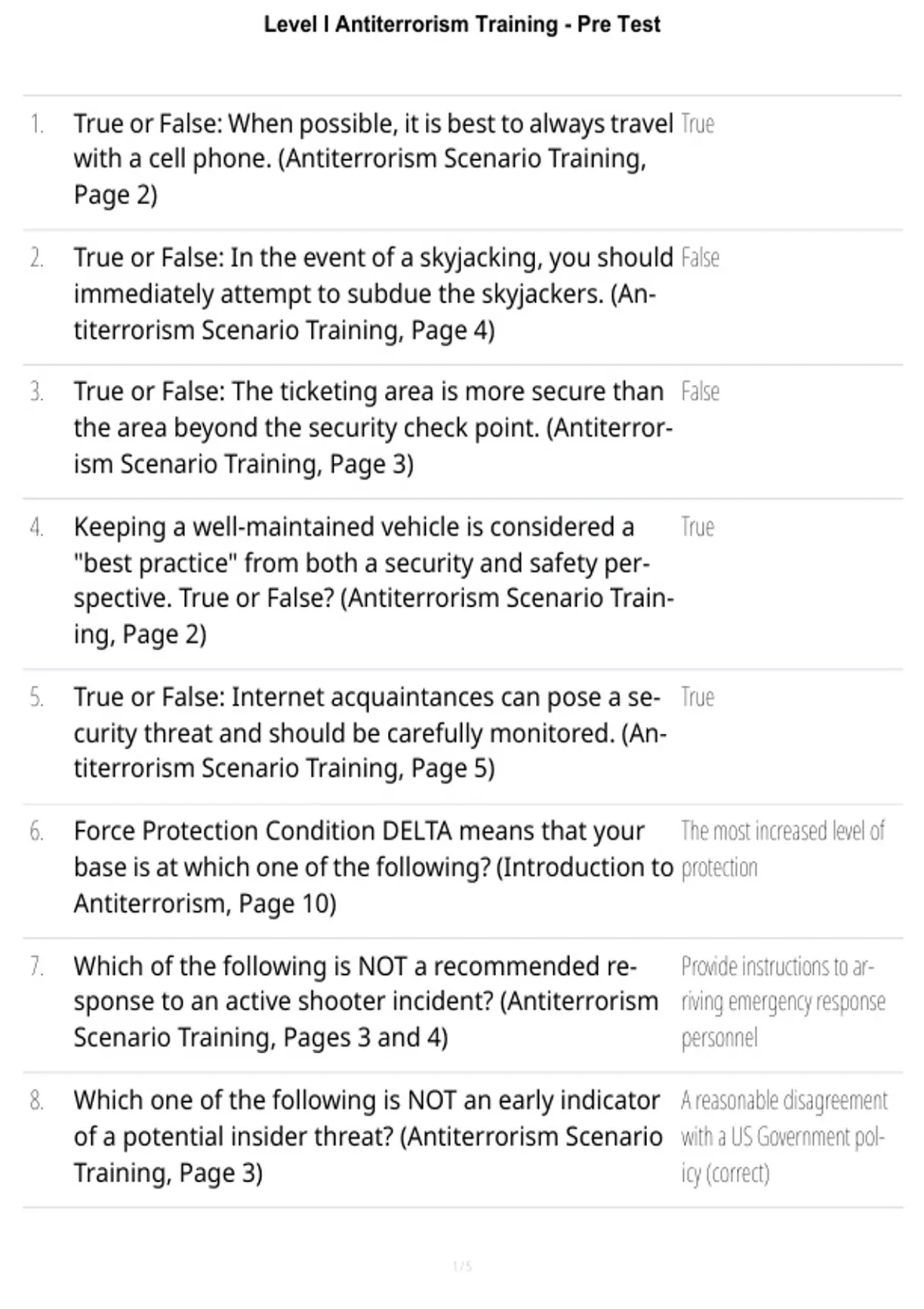Select question 2 about skyjacking
Image resolution: width=924 pixels, height=1309 pixels.
(x=373, y=293)
